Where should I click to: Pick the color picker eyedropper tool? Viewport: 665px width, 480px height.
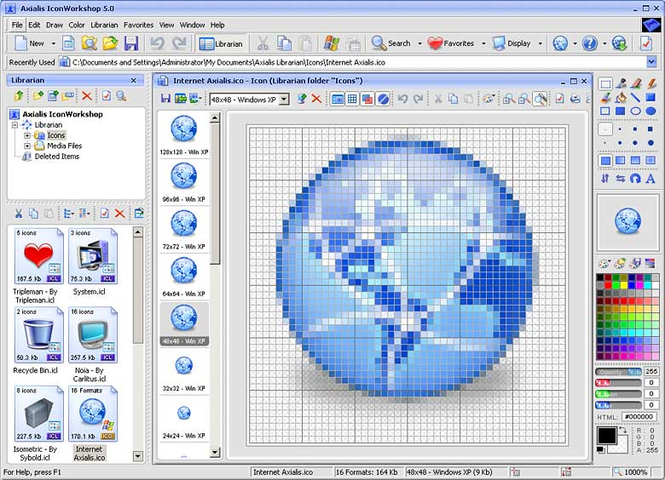(x=620, y=84)
